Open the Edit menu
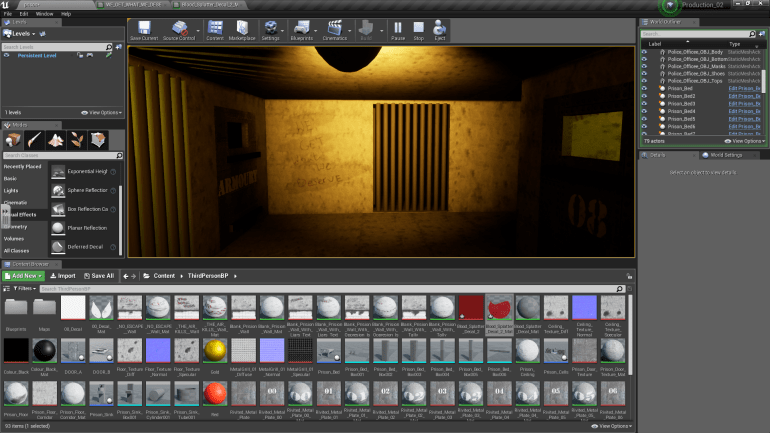Viewport: 770px width, 433px height. coord(24,14)
